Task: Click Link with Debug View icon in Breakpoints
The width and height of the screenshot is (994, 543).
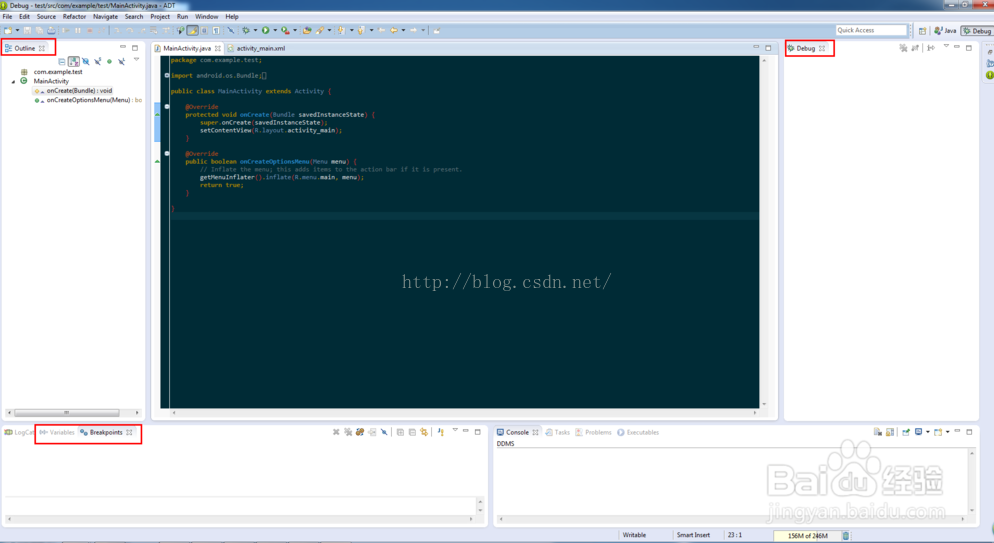Action: (423, 432)
